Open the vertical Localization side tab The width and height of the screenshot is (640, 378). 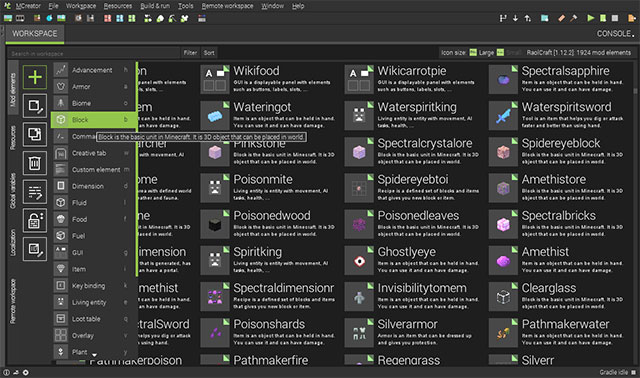(x=13, y=242)
